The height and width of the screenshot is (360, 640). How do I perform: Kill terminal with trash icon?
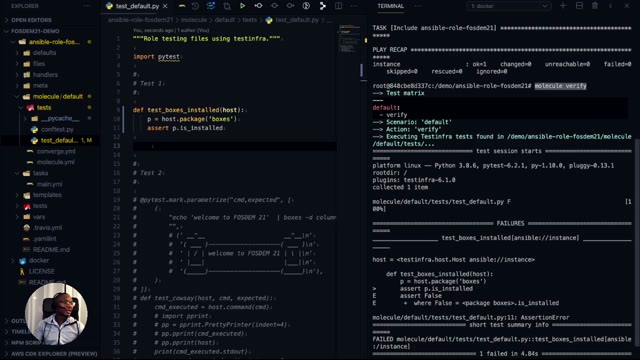coord(595,6)
